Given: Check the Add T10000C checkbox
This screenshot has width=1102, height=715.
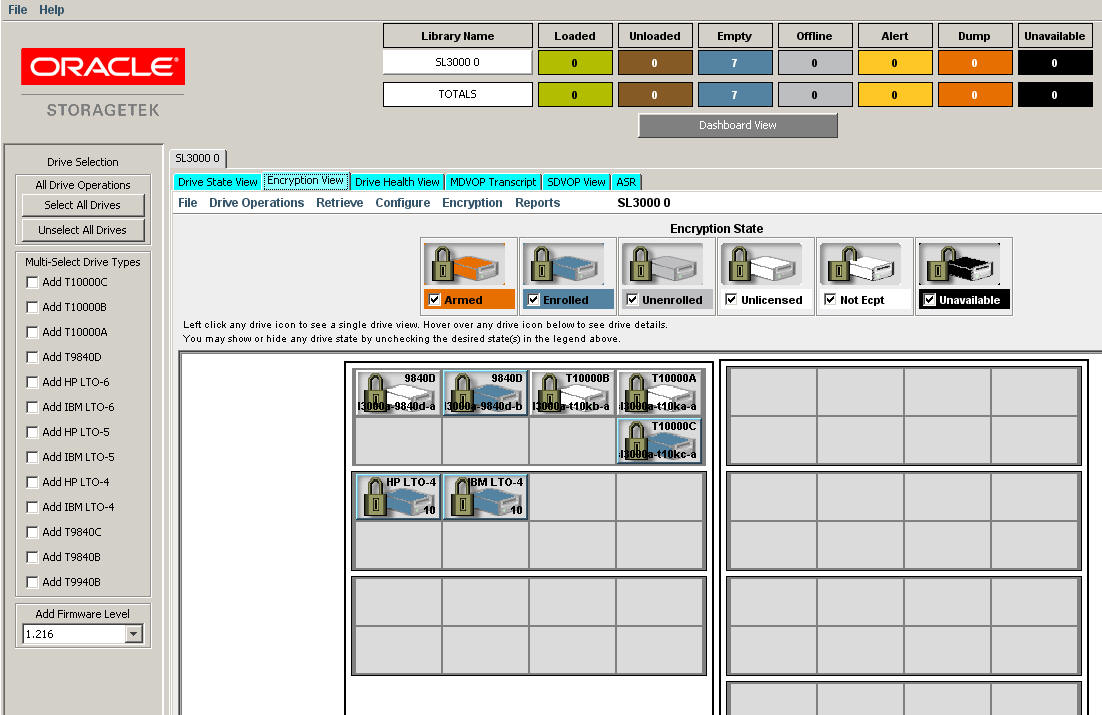Looking at the screenshot, I should click(x=32, y=282).
